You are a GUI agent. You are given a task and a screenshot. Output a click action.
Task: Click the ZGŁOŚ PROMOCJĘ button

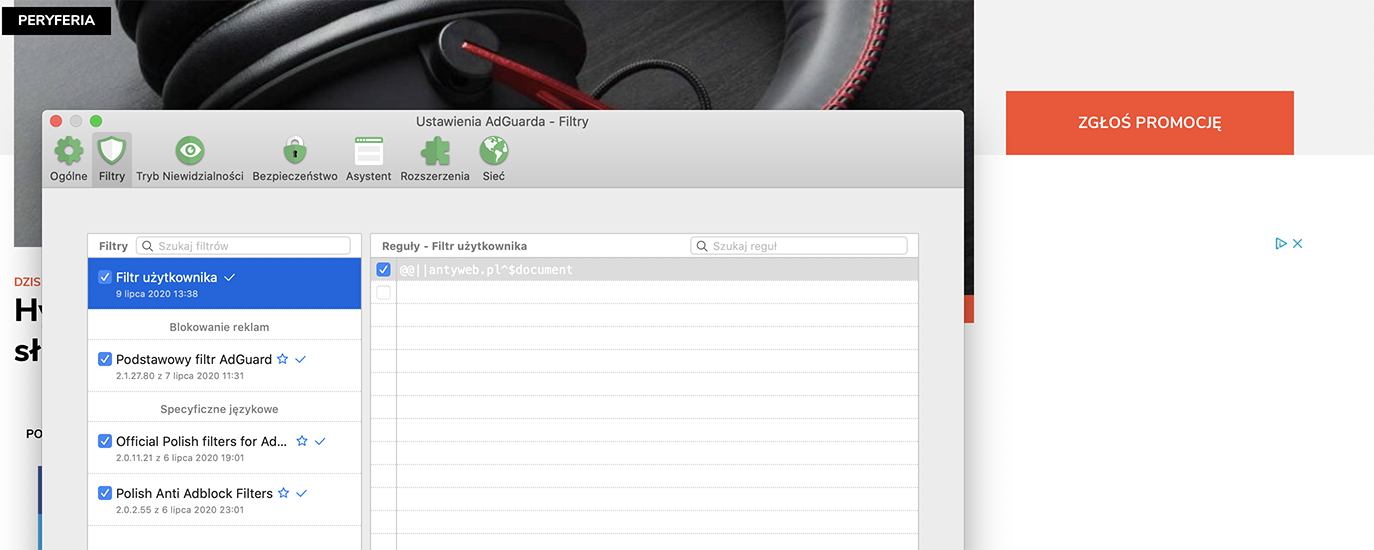click(1150, 123)
